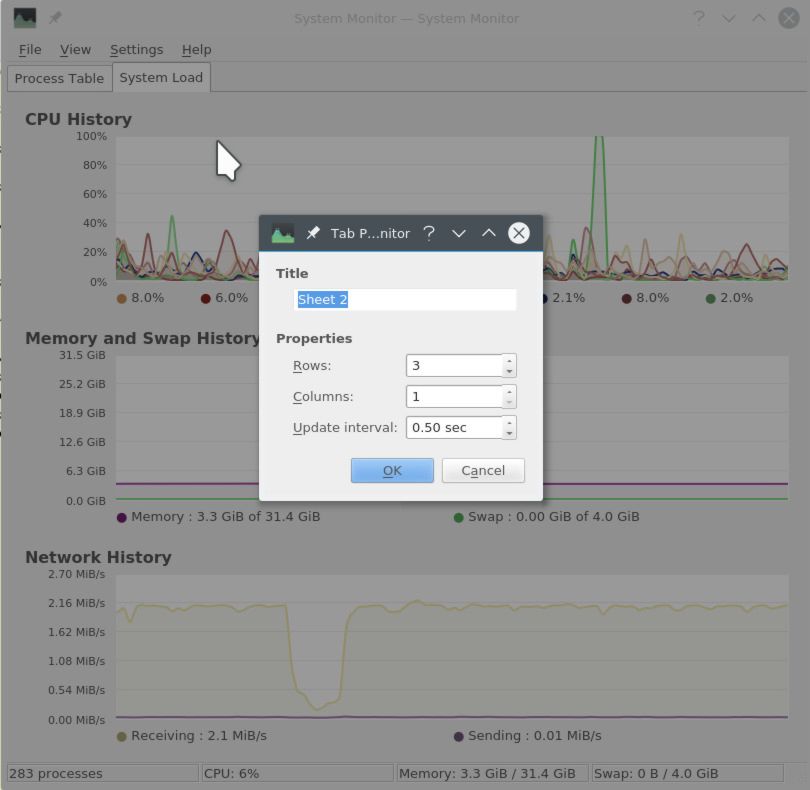
Task: Maximize the Tab Properties dialog with up chevron
Action: click(489, 233)
